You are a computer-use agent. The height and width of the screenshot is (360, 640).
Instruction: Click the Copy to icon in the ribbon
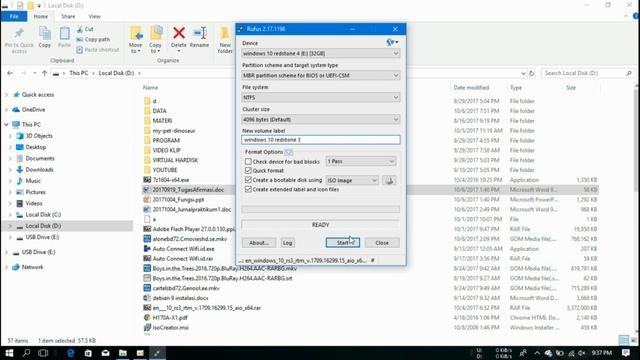pos(155,40)
